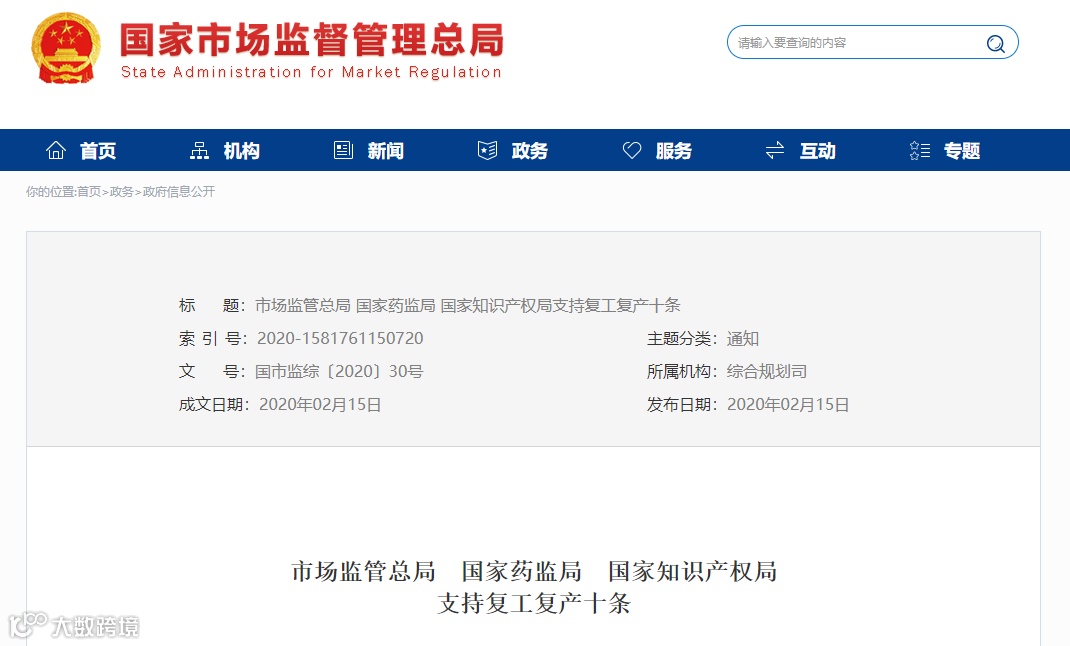Select the 主题分类 value 通知
1070x646 pixels.
(742, 338)
